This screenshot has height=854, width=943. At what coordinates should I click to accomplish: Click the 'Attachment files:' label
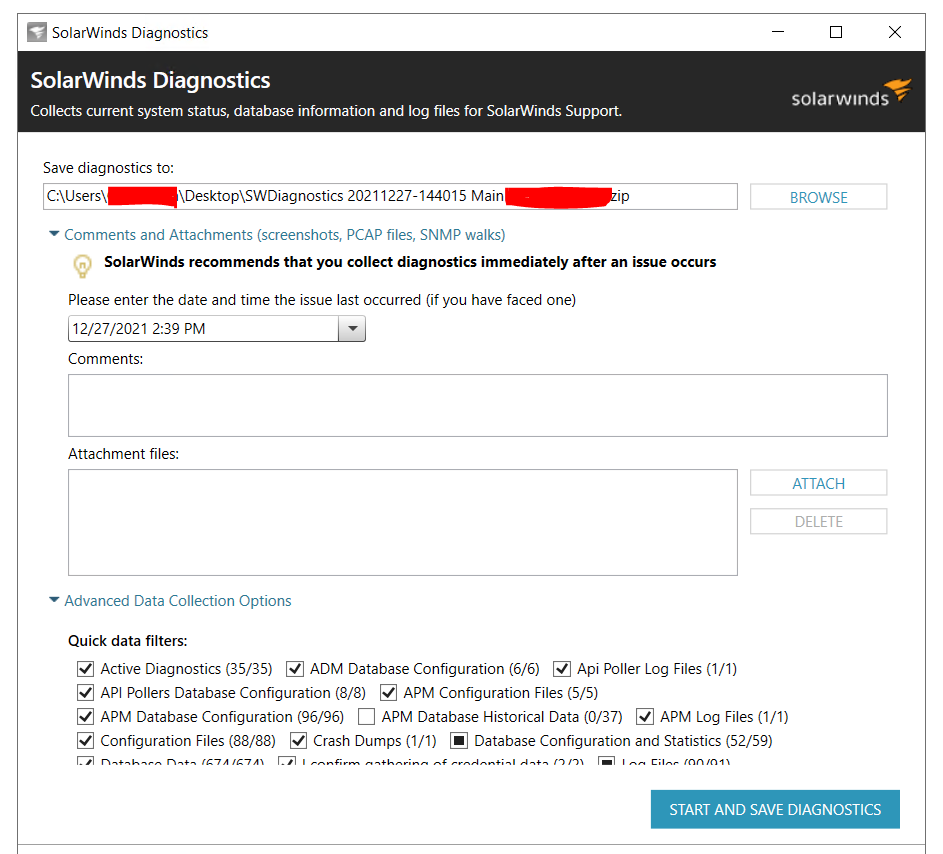(x=123, y=454)
